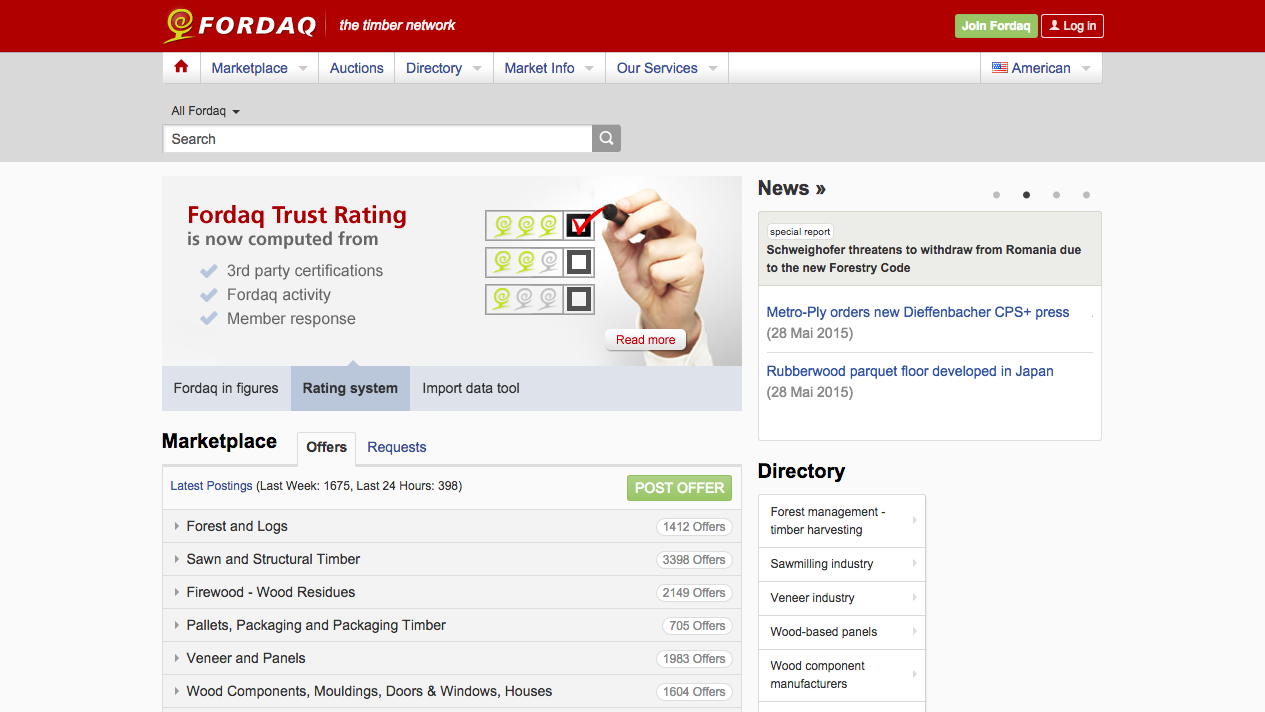The width and height of the screenshot is (1265, 712).
Task: Click the American flag icon
Action: [999, 68]
